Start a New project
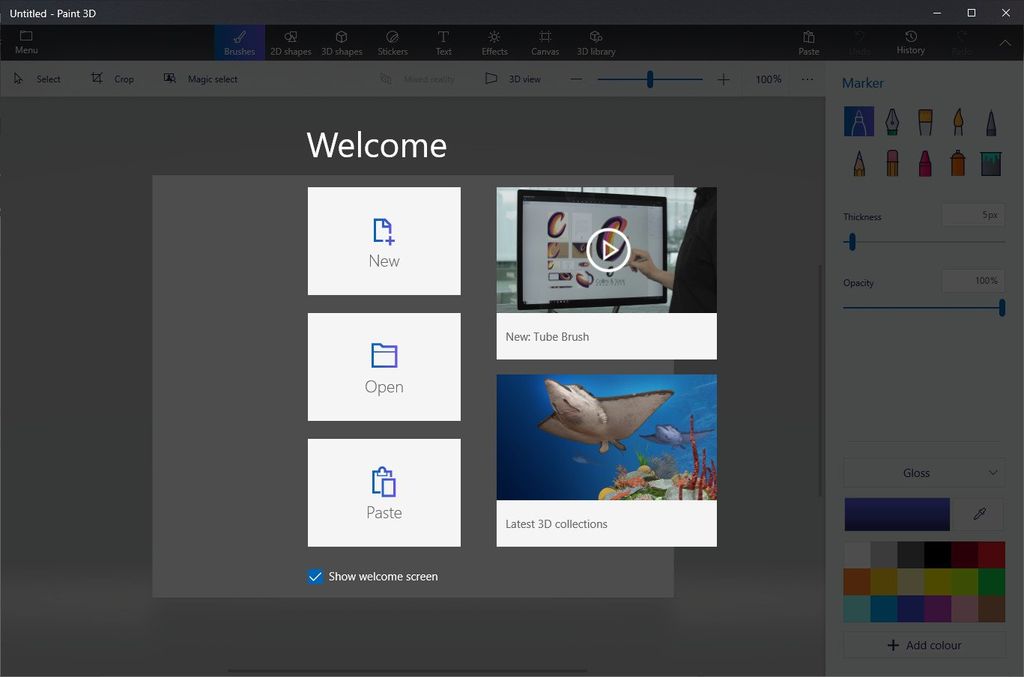The image size is (1024, 677). [x=384, y=240]
